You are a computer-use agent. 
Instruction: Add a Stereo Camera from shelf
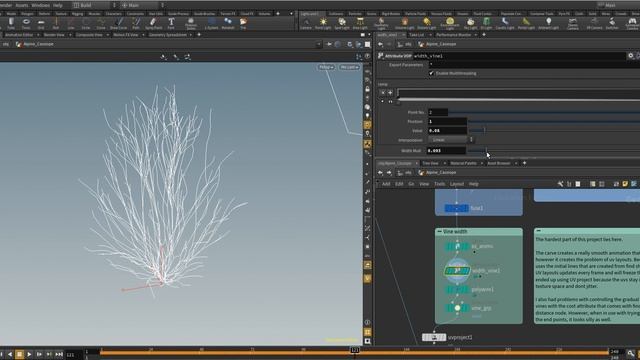click(x=573, y=23)
